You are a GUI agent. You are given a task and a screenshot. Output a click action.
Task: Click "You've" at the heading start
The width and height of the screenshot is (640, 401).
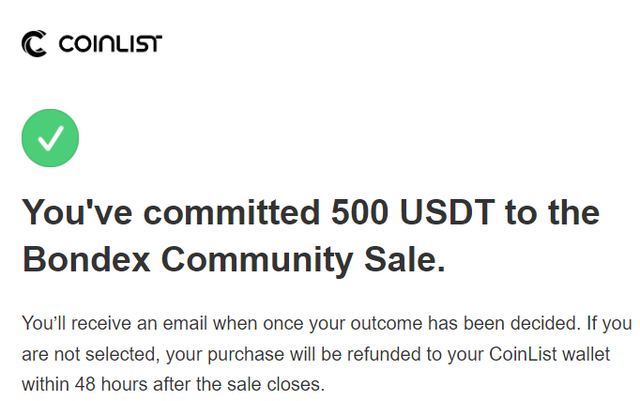72,212
